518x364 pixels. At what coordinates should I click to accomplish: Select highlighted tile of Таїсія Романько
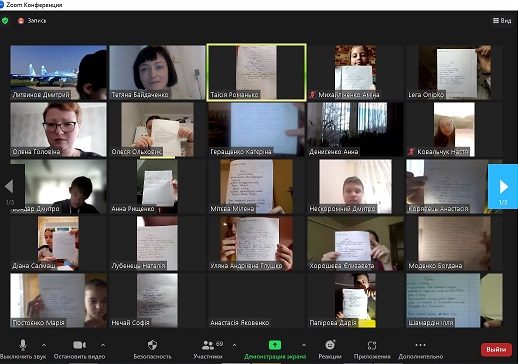coord(256,72)
